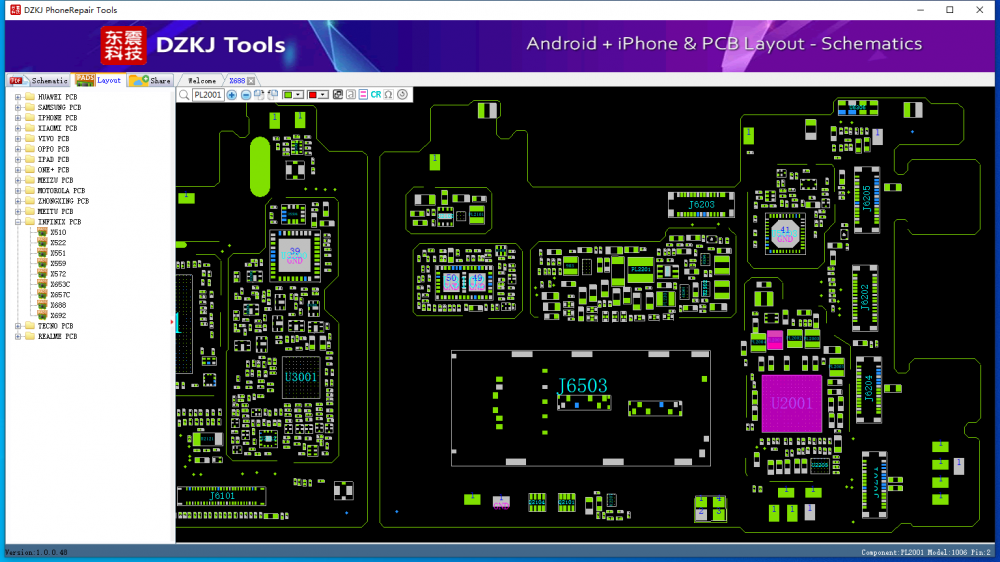Open the Welcome tab
The image size is (1000, 562).
pyautogui.click(x=202, y=80)
